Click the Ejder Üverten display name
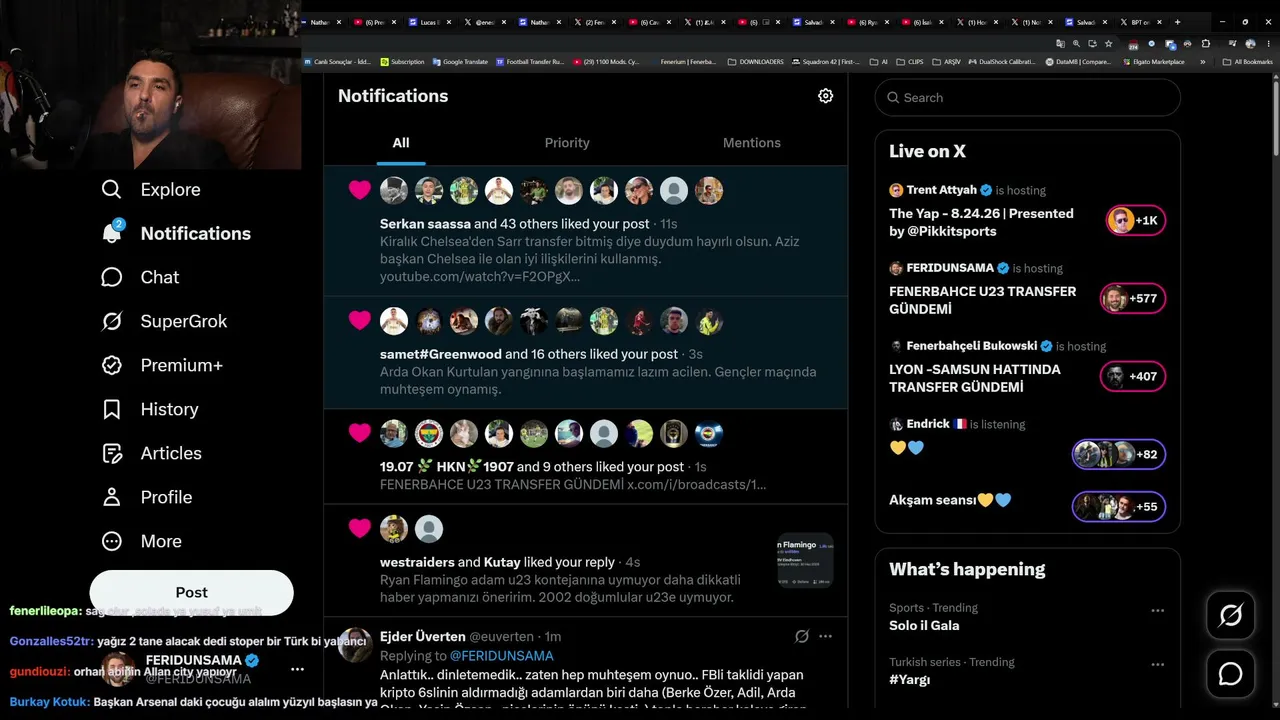Screen dimensions: 1280x720 coord(423,636)
